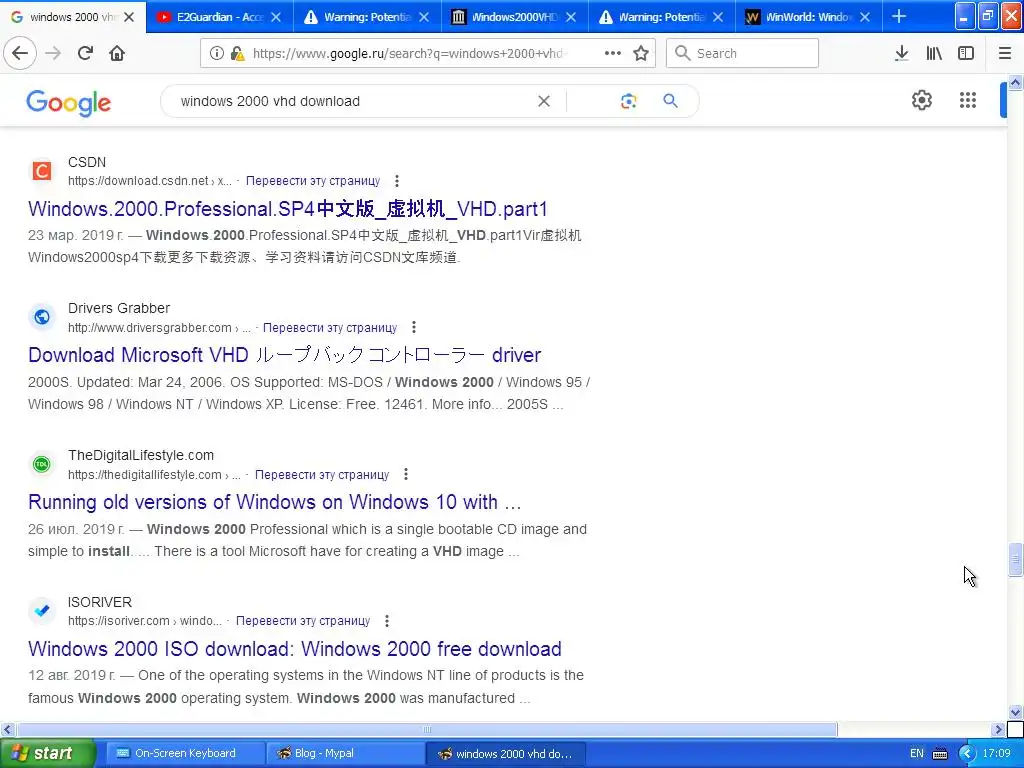
Task: Open more options for TheDigitalLifestyle.com result
Action: (406, 474)
